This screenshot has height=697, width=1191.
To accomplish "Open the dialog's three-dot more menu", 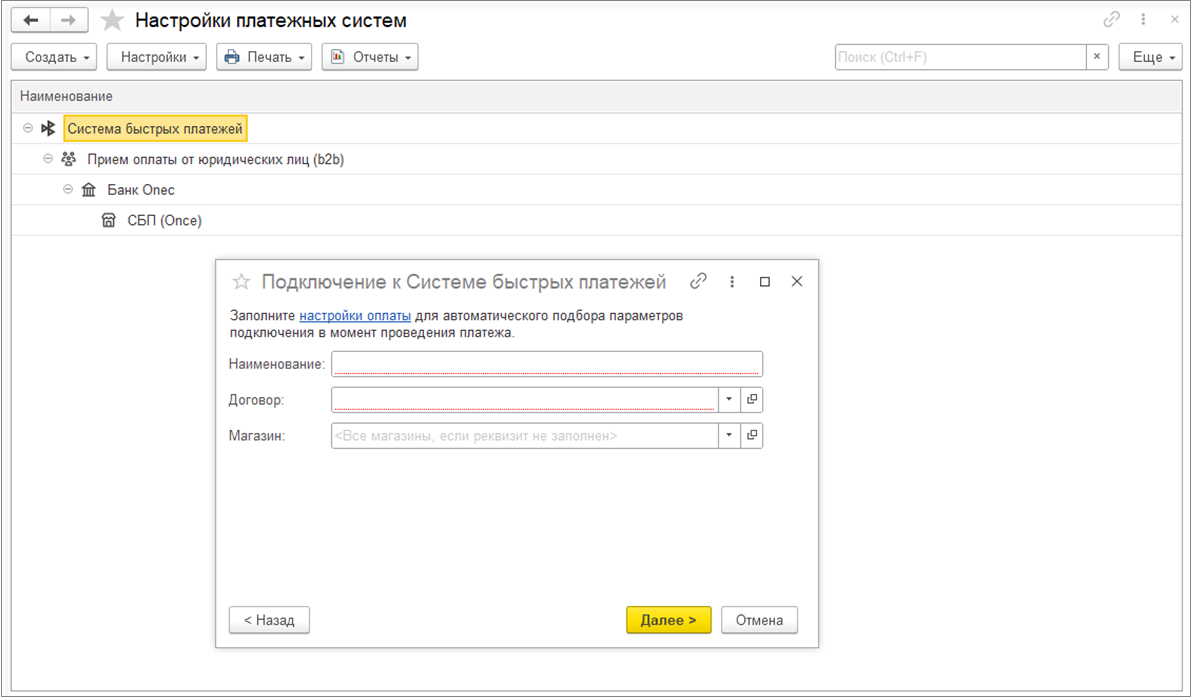I will pos(732,282).
